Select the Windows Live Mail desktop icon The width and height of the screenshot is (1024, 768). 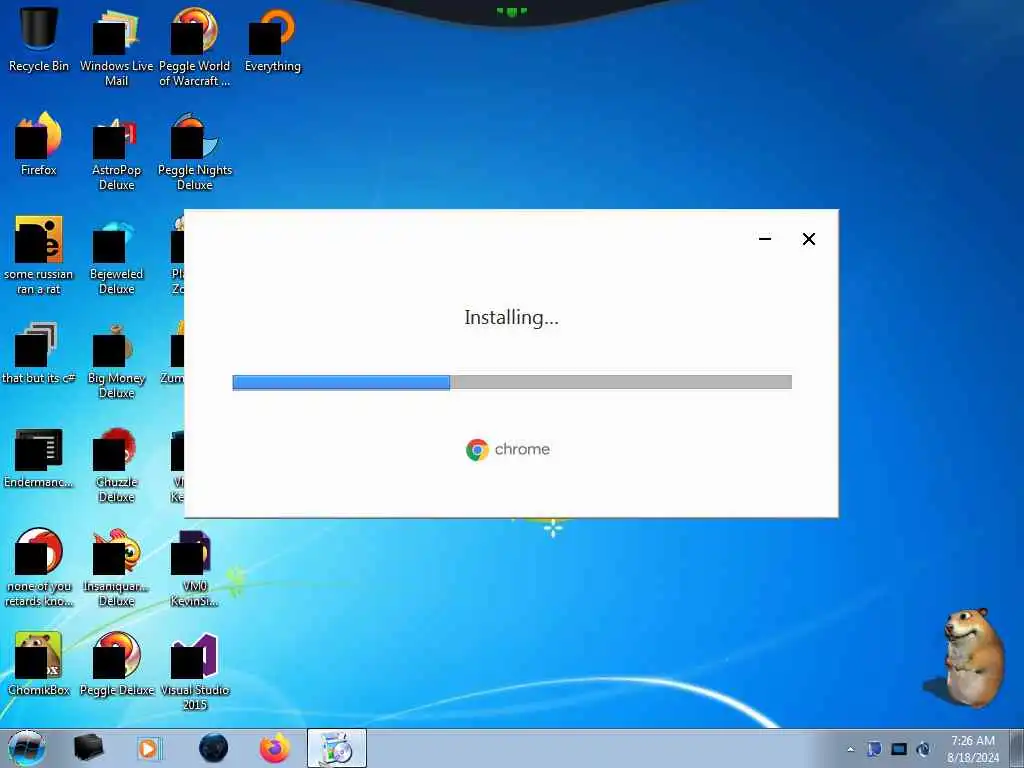click(x=116, y=47)
